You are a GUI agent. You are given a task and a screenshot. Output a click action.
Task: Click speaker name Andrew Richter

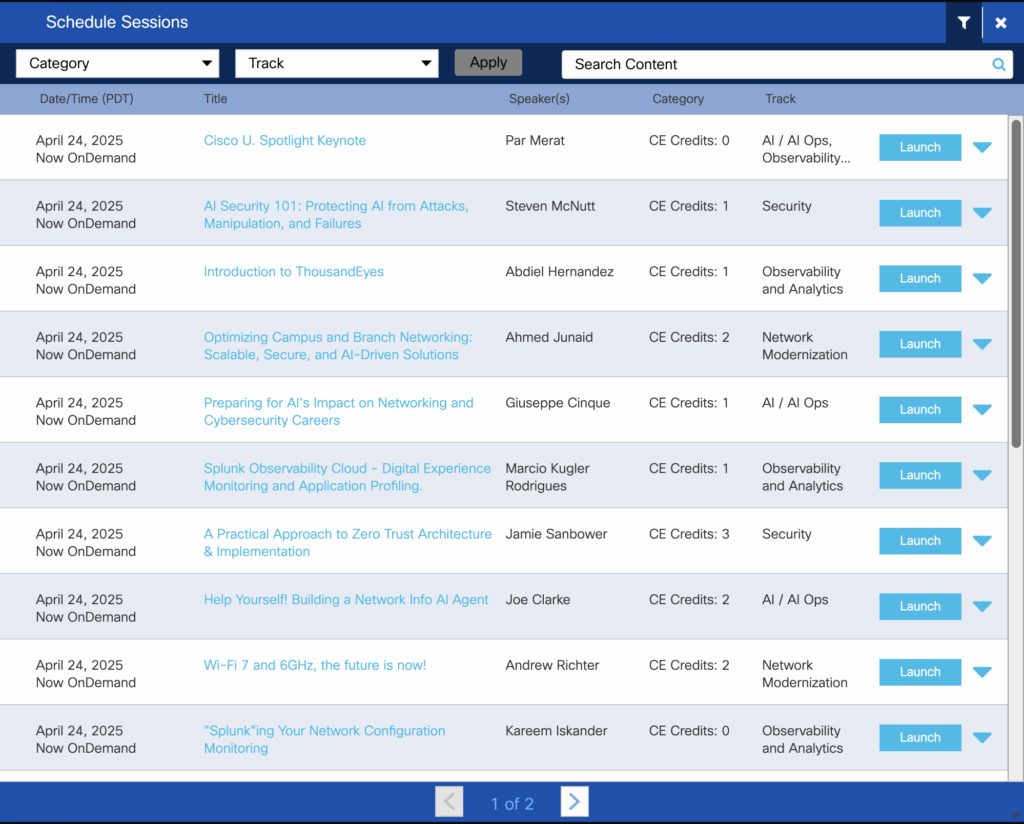[552, 665]
